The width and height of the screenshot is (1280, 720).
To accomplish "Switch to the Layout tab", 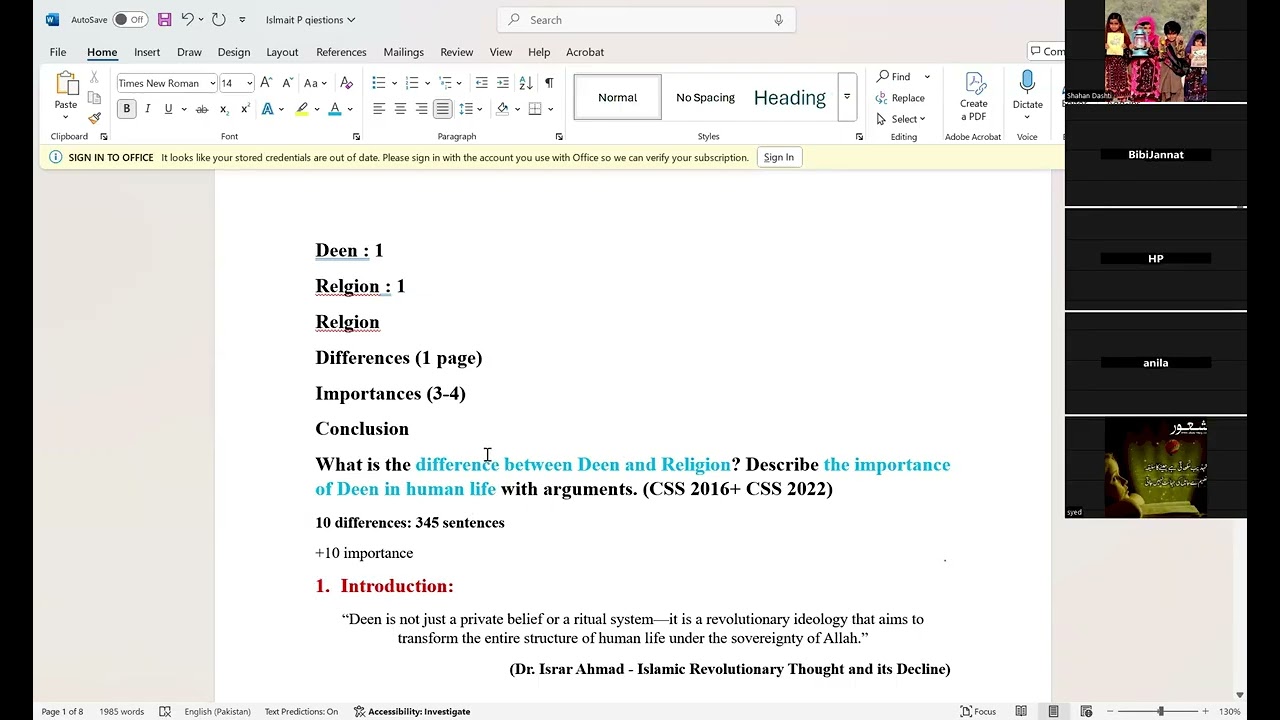I will pos(282,52).
